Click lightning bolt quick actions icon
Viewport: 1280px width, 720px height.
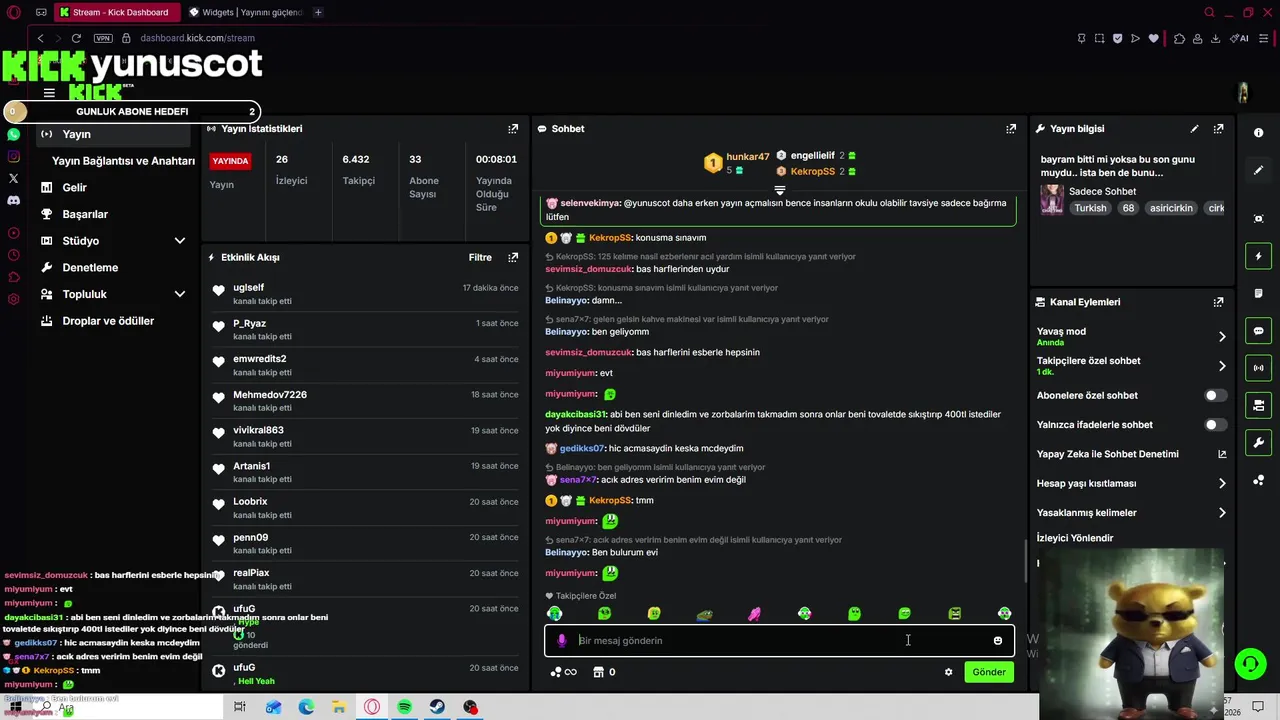click(1258, 257)
